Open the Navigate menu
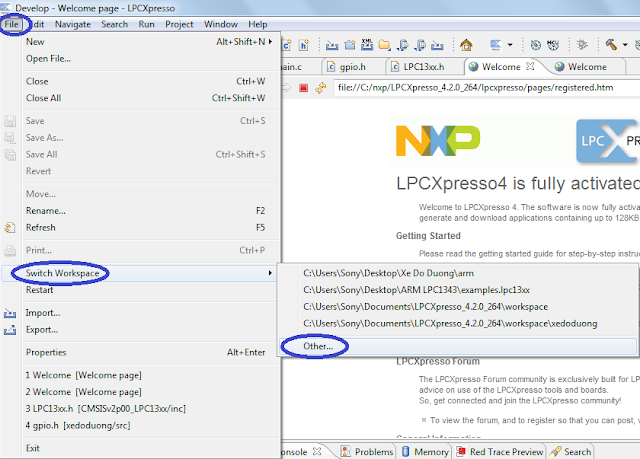The image size is (640, 459). point(73,24)
